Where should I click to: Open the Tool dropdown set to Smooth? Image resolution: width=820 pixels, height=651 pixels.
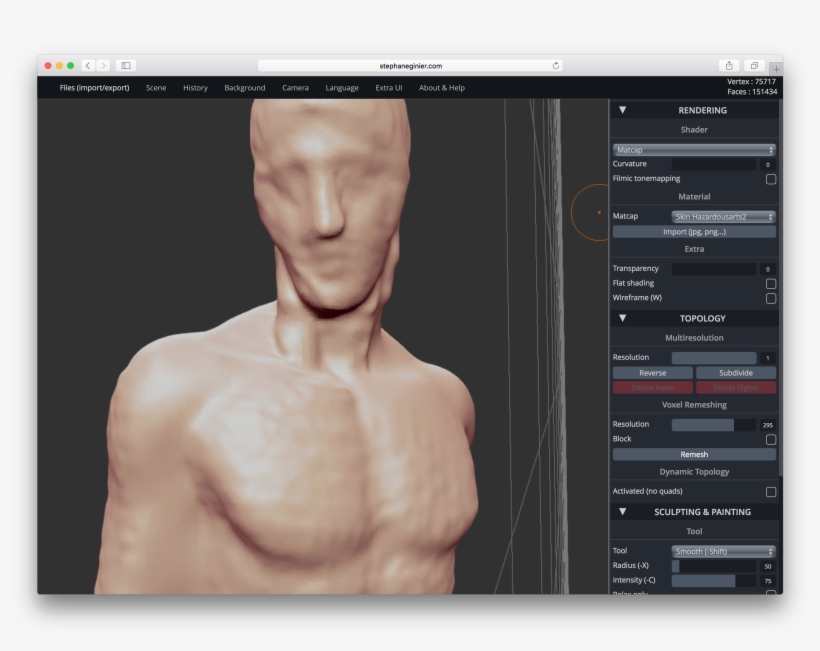tap(722, 550)
